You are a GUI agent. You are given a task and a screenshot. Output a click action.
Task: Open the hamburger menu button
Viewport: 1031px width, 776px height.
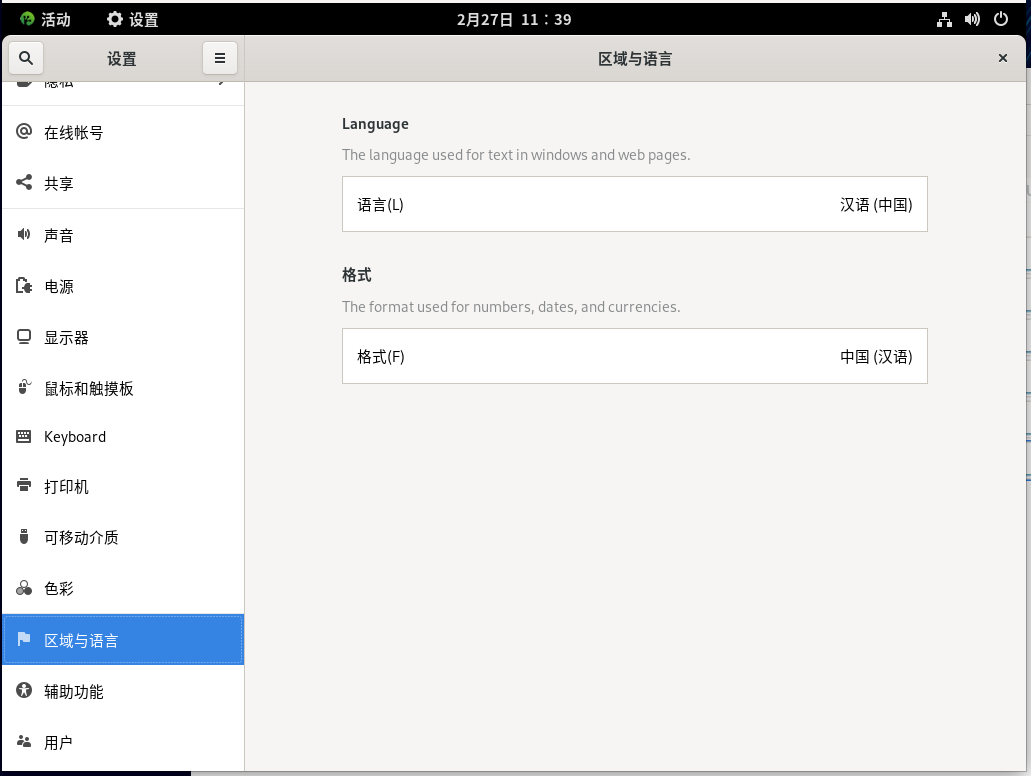[x=220, y=59]
